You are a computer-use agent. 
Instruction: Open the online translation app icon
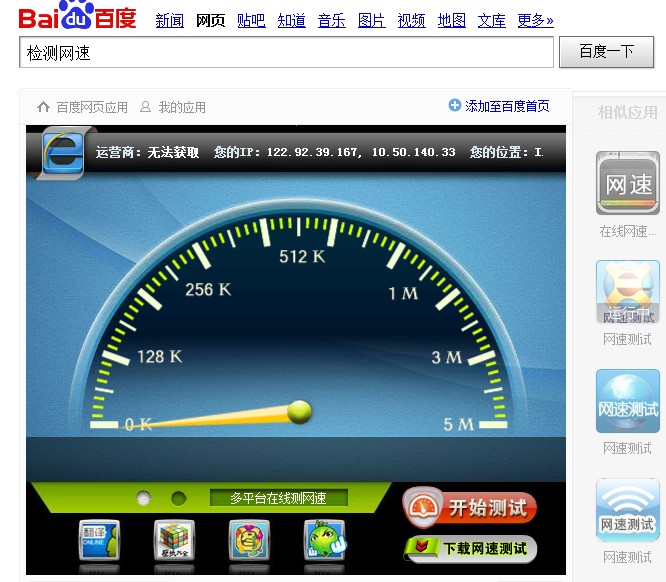click(x=99, y=540)
